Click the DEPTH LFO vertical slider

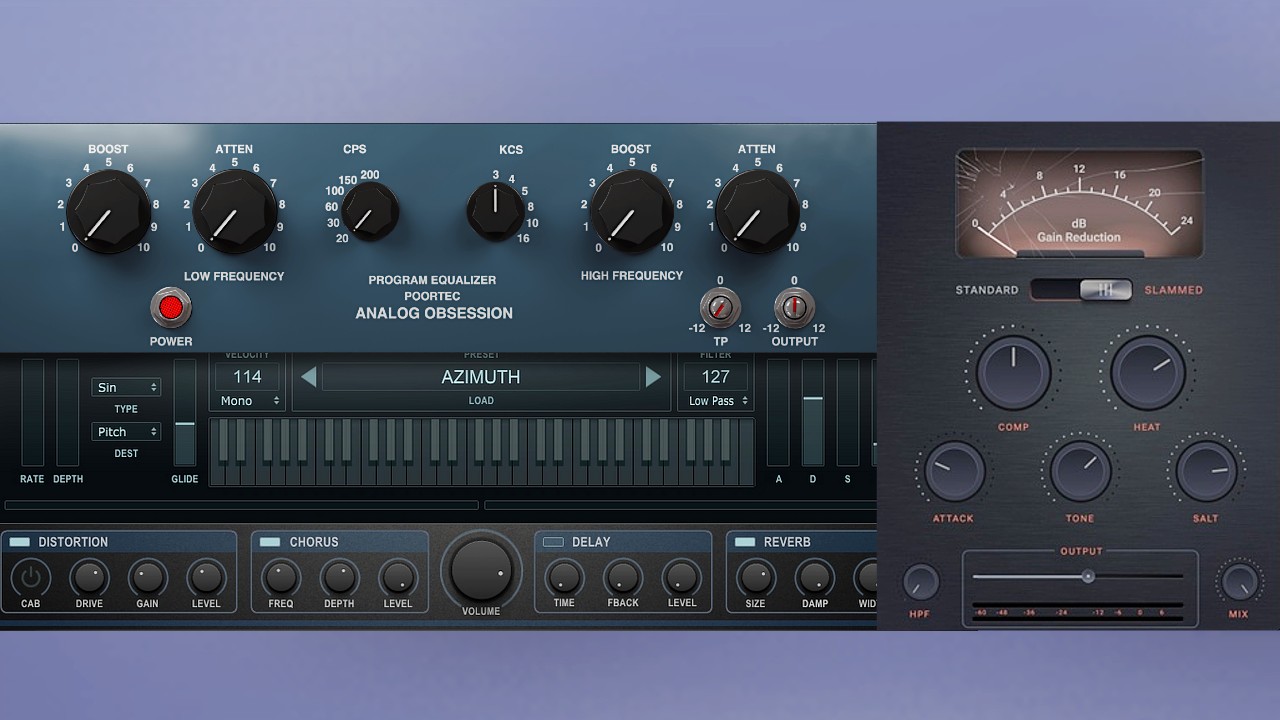pyautogui.click(x=67, y=412)
